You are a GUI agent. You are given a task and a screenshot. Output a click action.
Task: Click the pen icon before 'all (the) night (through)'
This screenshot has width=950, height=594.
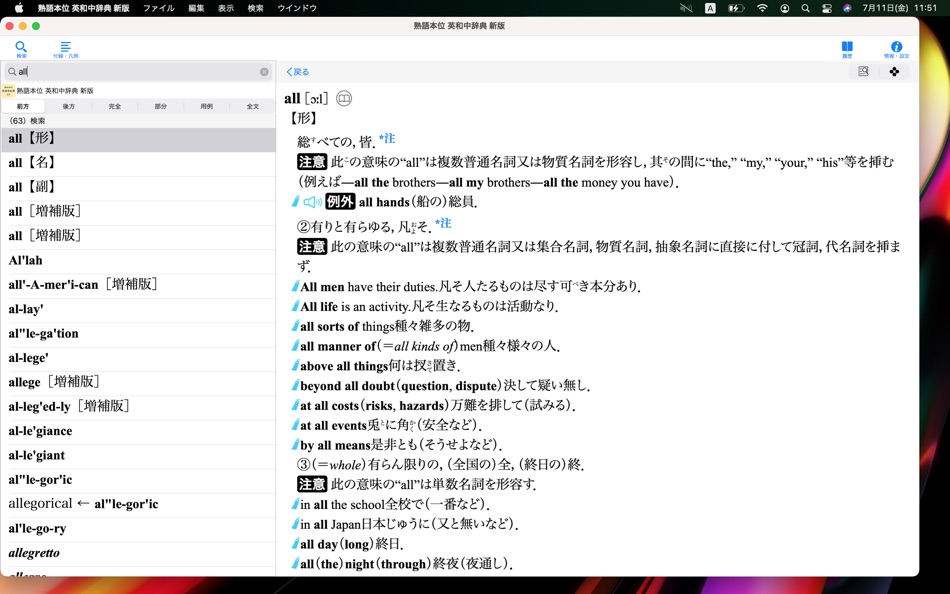(295, 564)
